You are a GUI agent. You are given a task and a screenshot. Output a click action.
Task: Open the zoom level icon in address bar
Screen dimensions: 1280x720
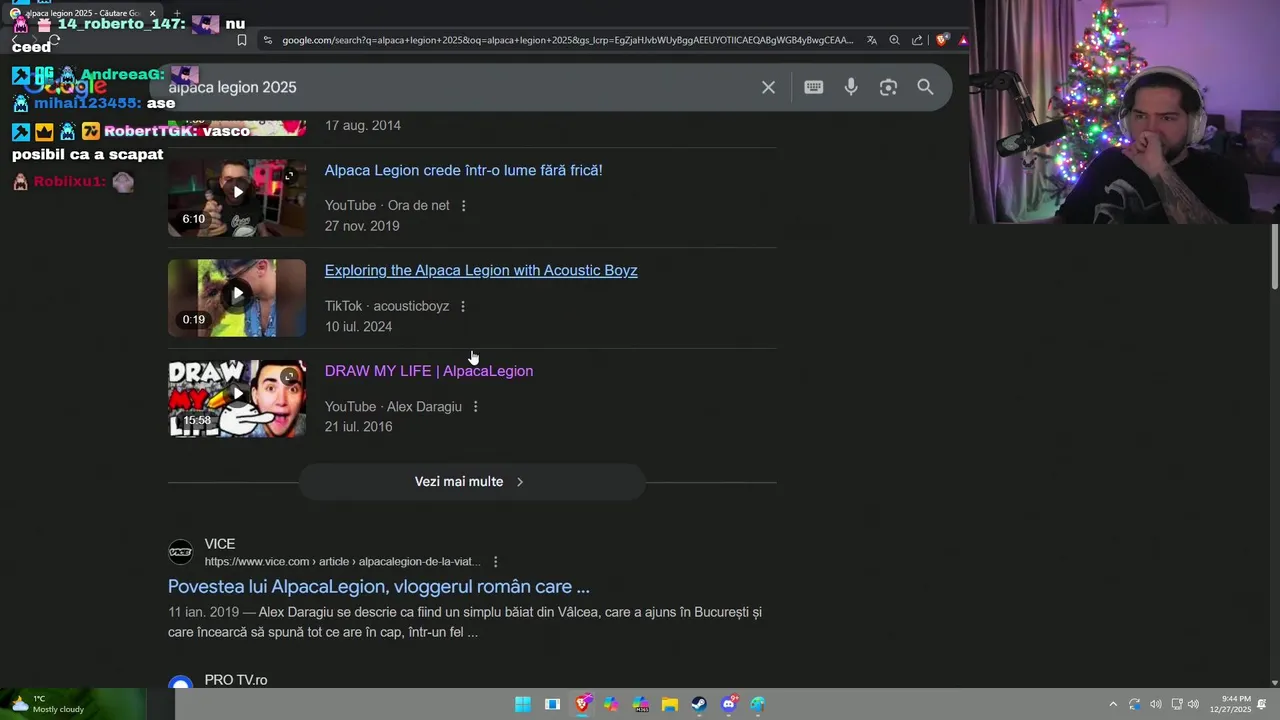pyautogui.click(x=894, y=40)
